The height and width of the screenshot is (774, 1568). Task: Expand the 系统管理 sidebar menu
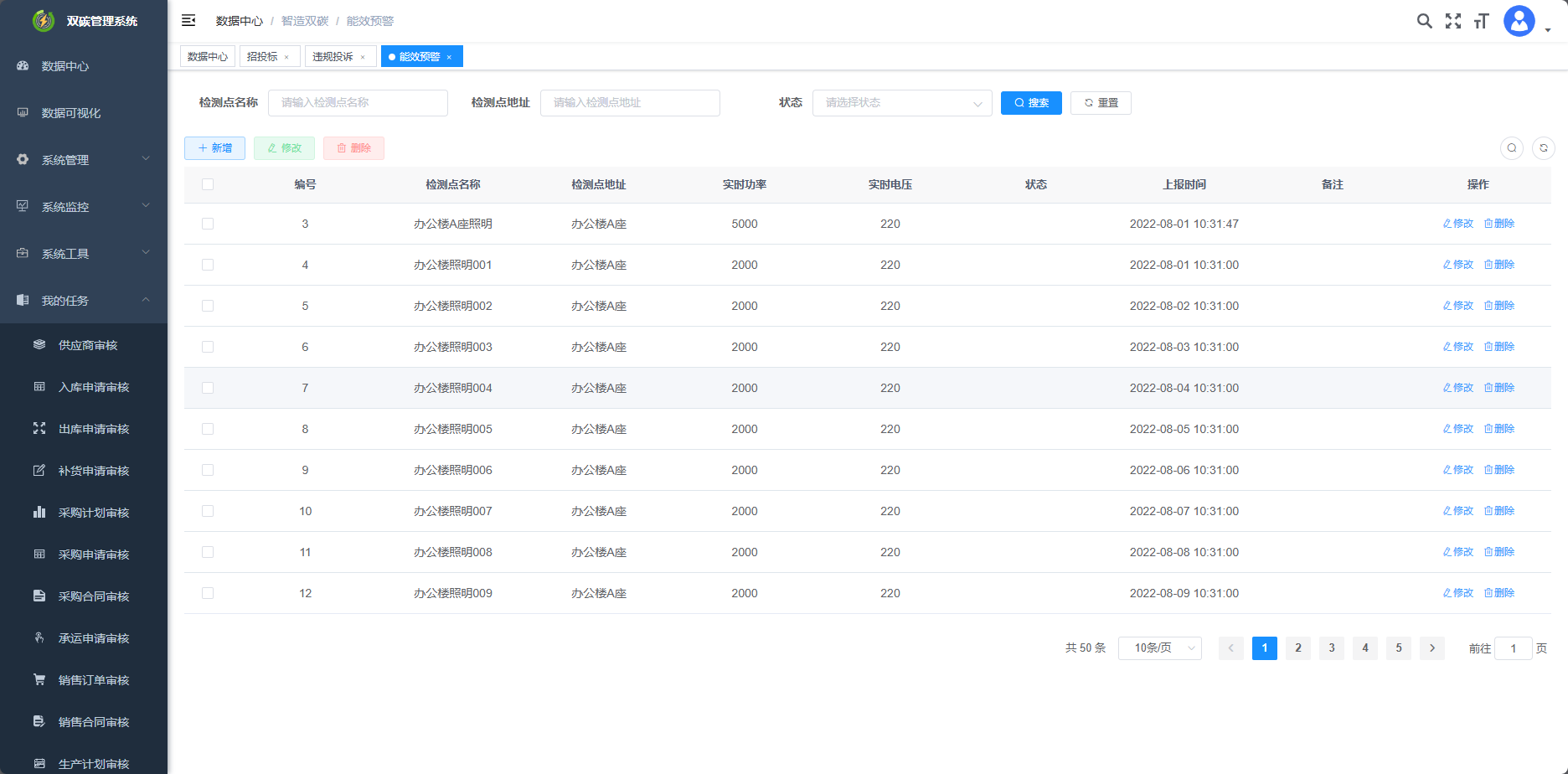[x=84, y=159]
